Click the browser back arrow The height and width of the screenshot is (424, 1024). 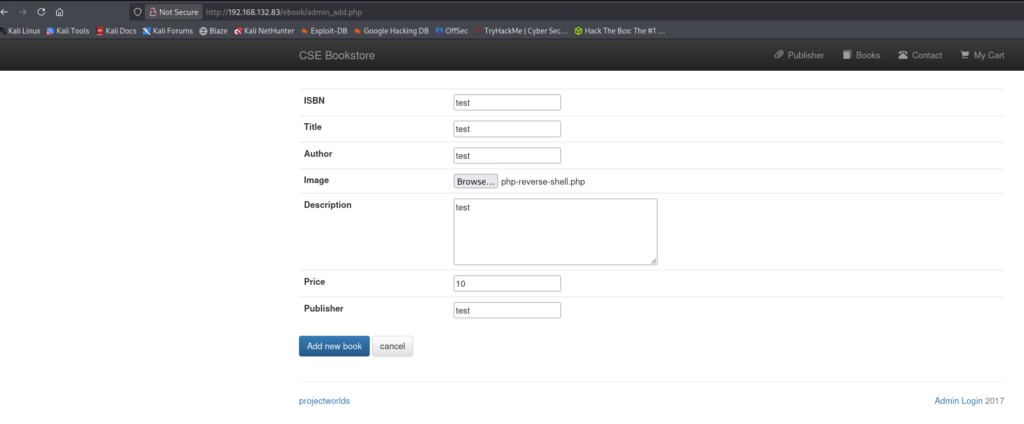coord(5,12)
